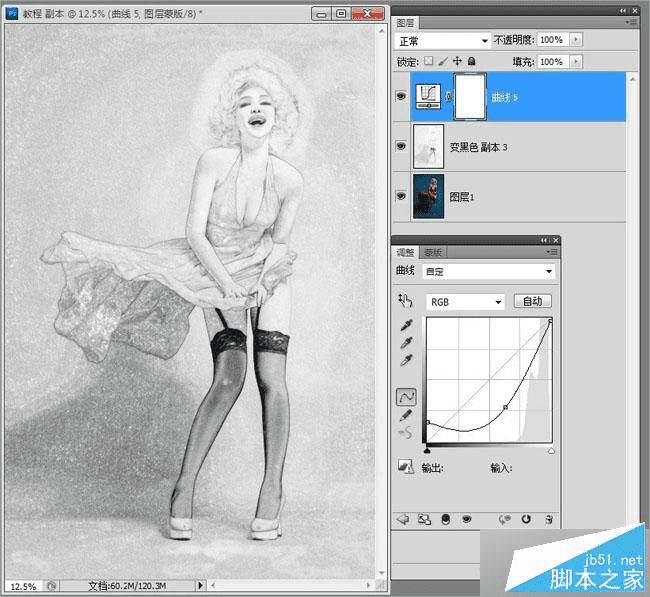Click the 曲线 5 layer mask thumbnail
This screenshot has width=650, height=597.
pyautogui.click(x=469, y=96)
